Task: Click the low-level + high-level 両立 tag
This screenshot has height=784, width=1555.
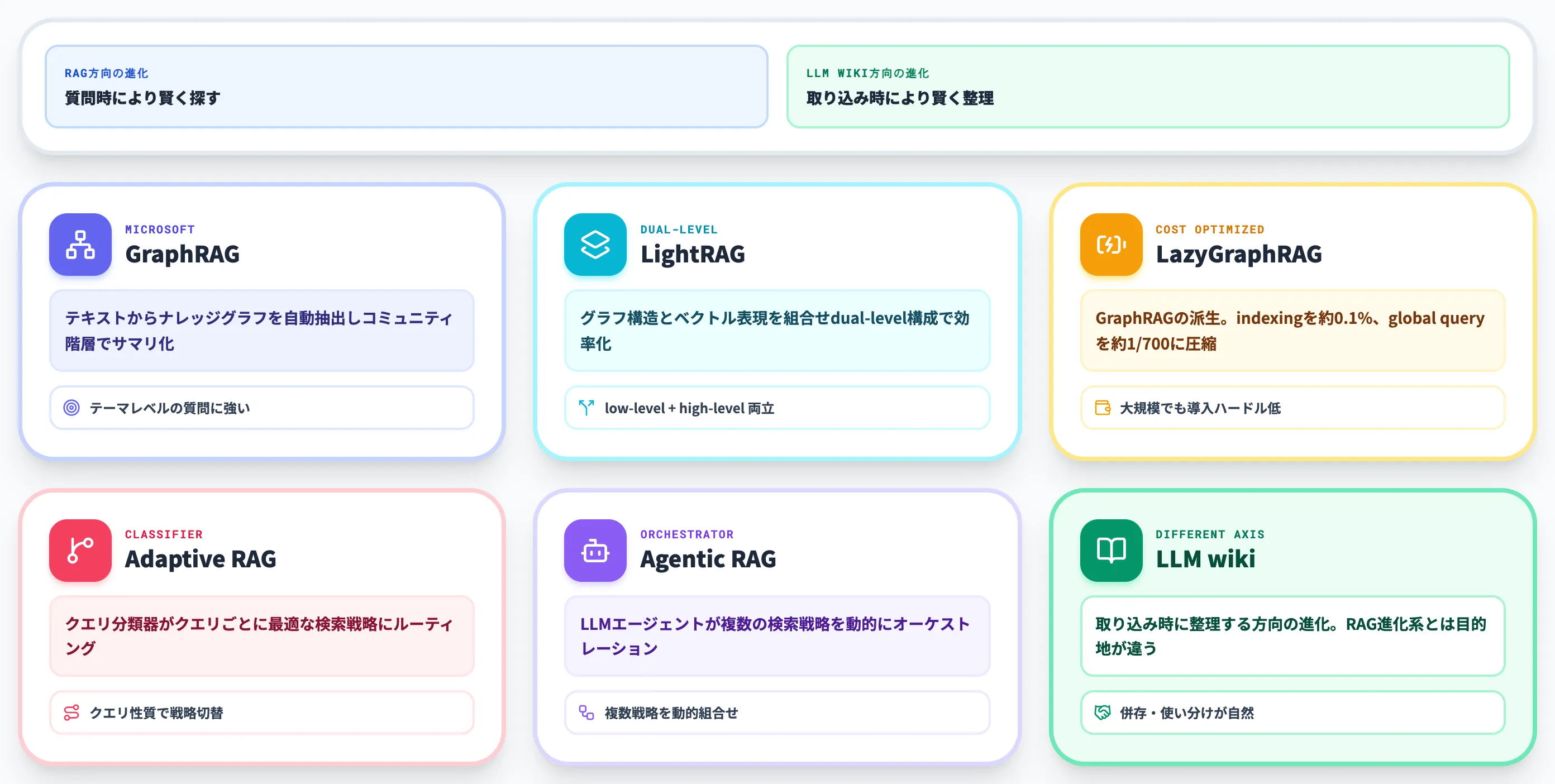Action: tap(777, 408)
